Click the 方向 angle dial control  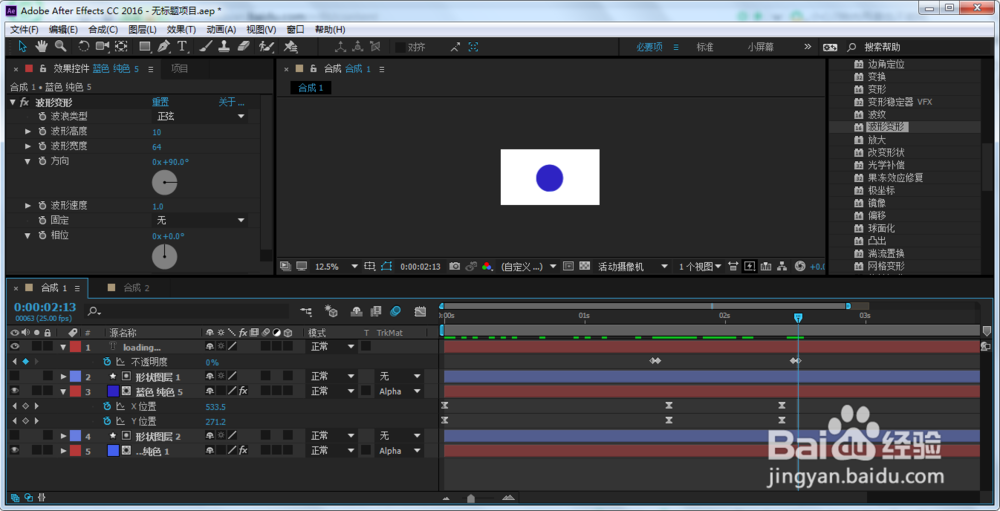pos(165,182)
